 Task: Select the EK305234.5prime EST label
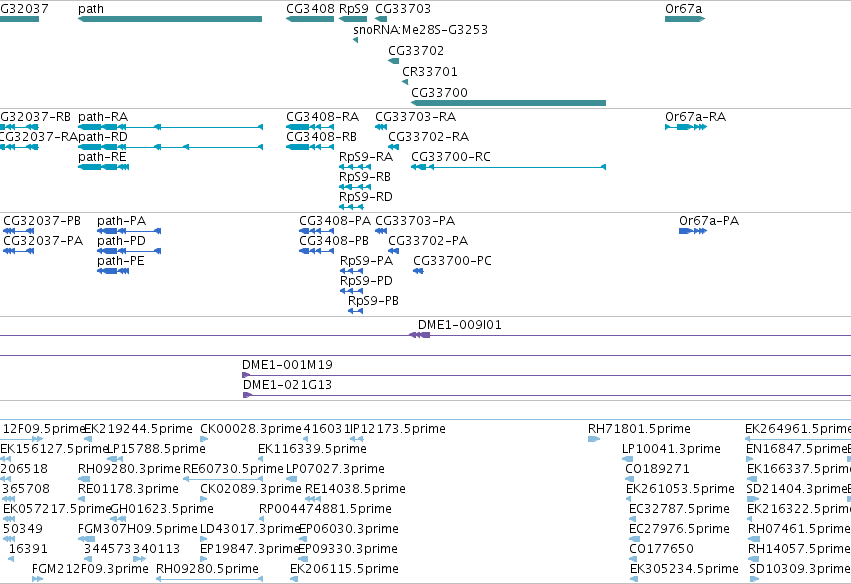pyautogui.click(x=684, y=569)
